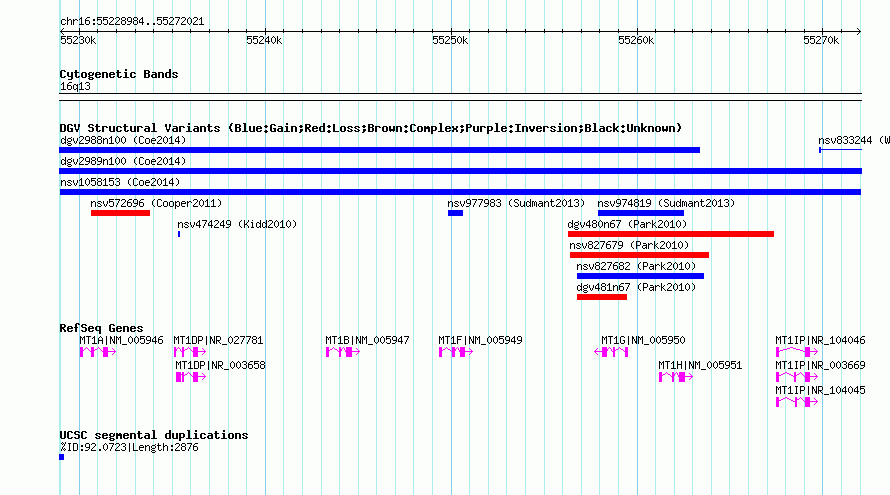The height and width of the screenshot is (495, 890).
Task: Click the chr16:55228984..55272021 coordinate label
Action: [x=132, y=21]
